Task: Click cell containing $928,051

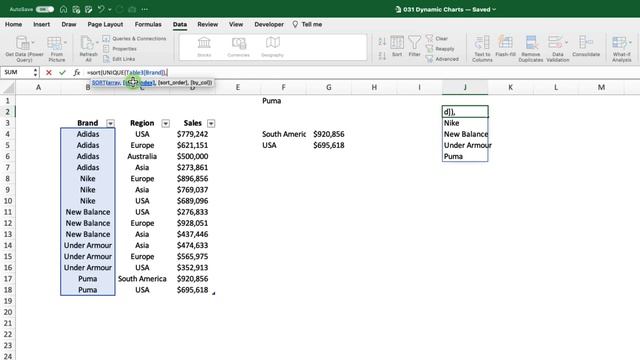Action: [x=192, y=223]
